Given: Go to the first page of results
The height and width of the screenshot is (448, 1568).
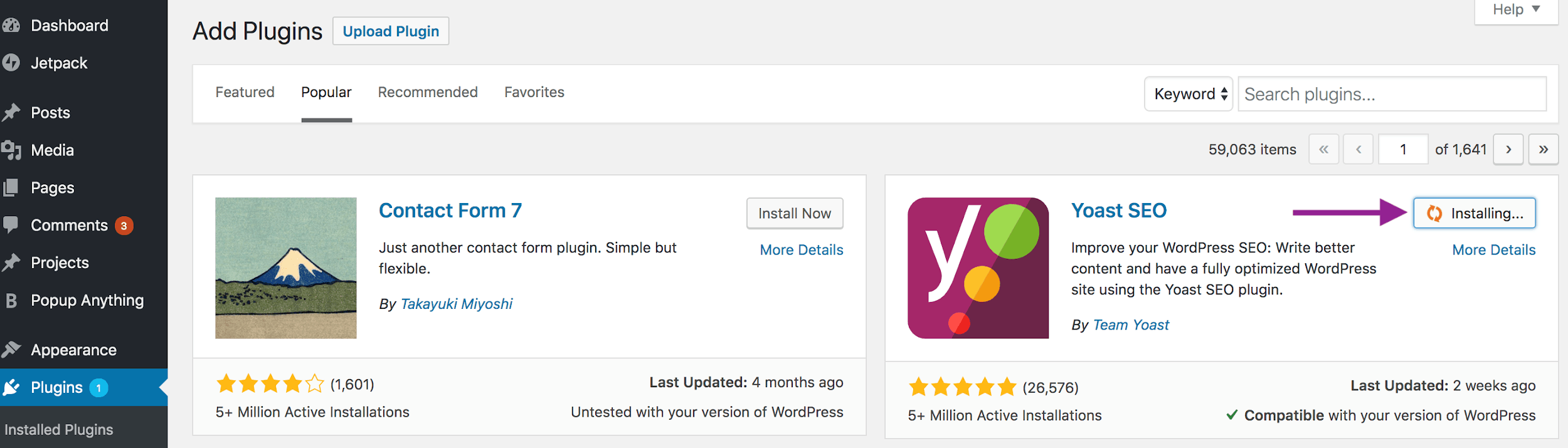Looking at the screenshot, I should pyautogui.click(x=1323, y=149).
